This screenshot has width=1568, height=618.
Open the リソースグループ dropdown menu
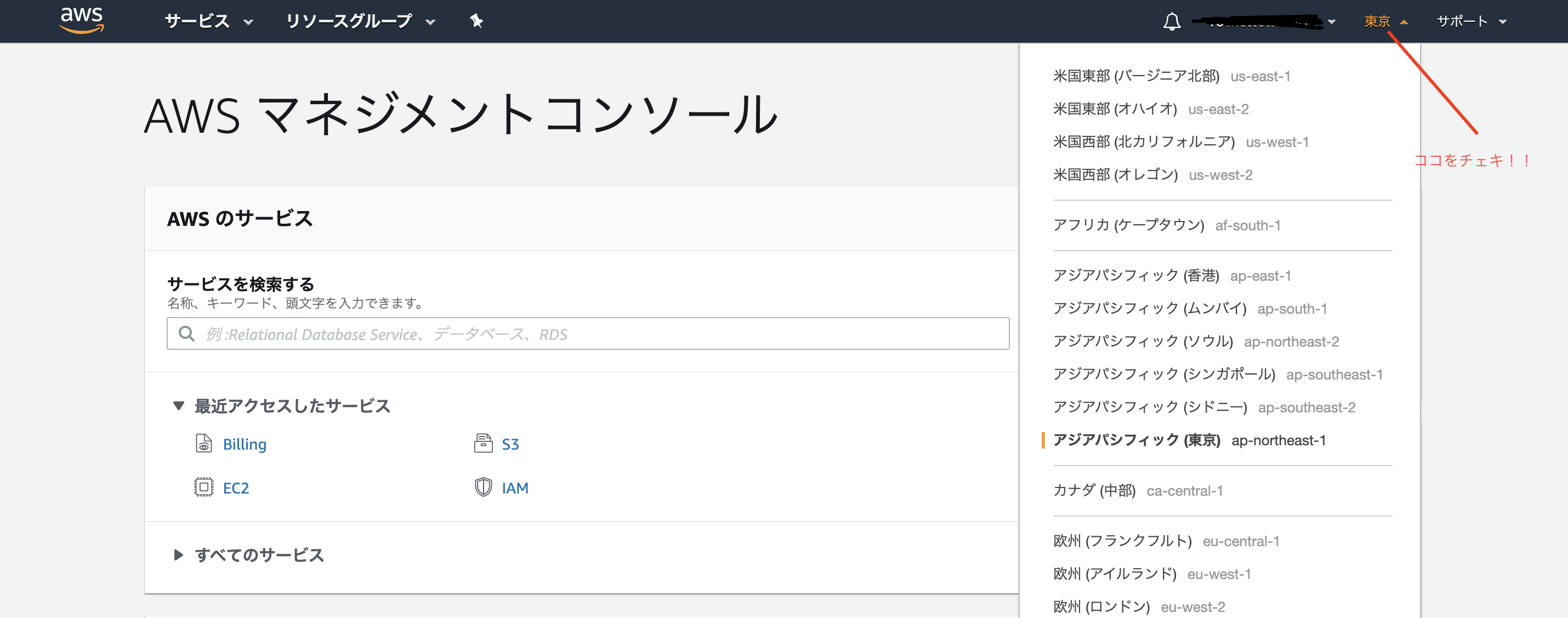pyautogui.click(x=360, y=21)
